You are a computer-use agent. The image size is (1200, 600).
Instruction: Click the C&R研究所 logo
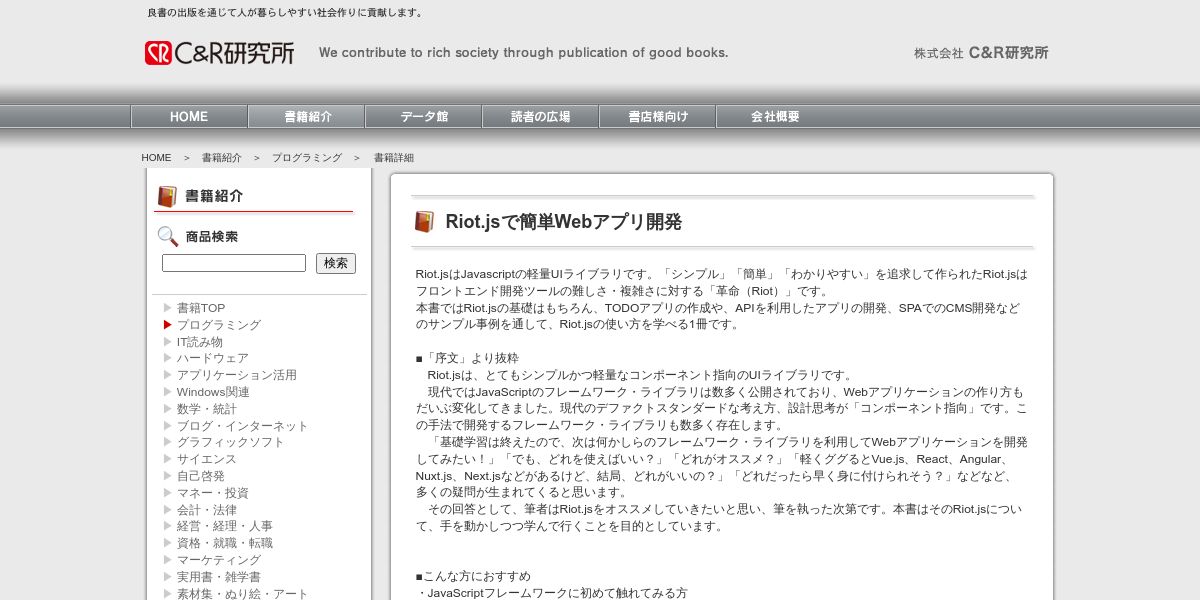pos(220,53)
